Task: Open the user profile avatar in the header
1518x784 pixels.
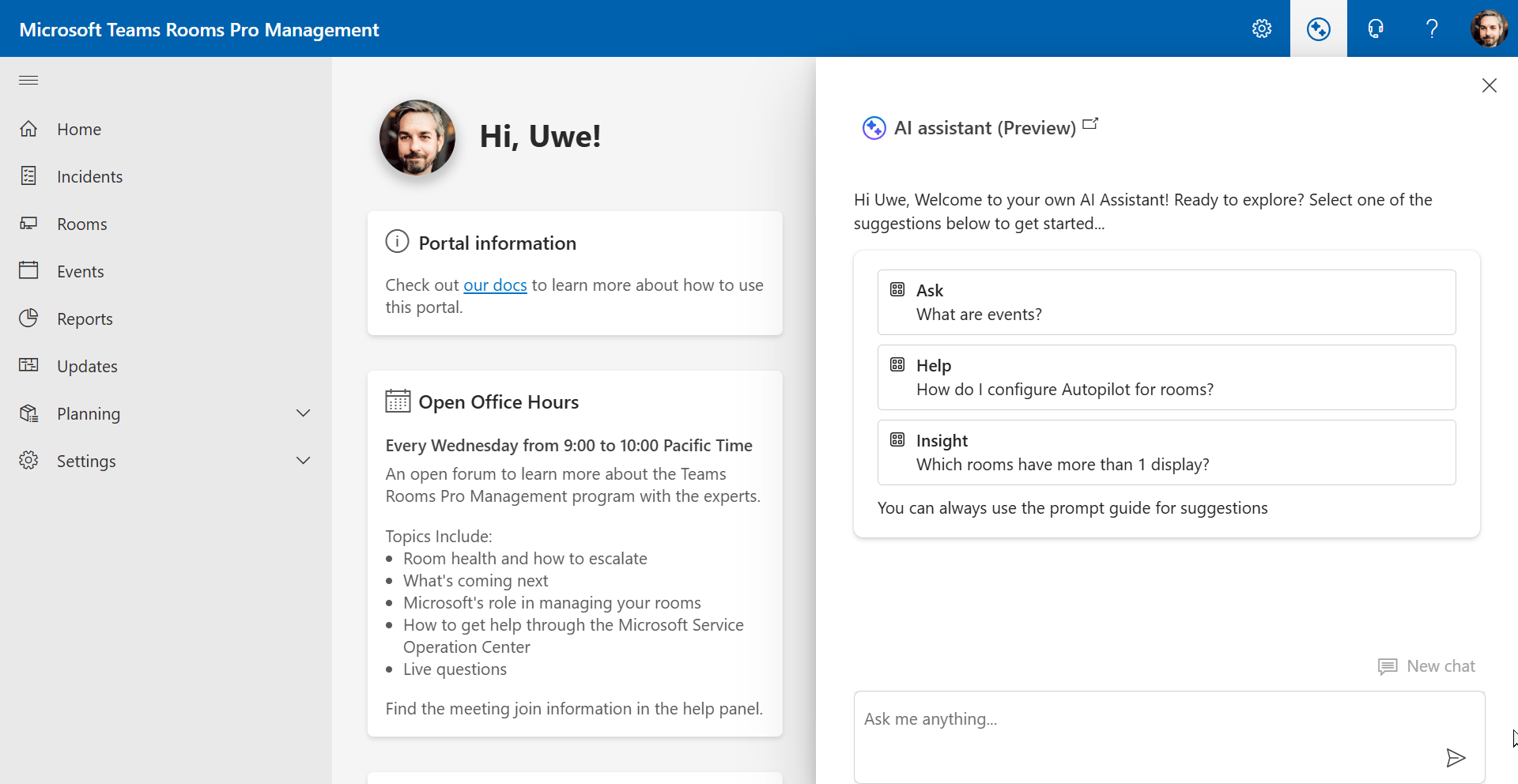Action: 1489,29
